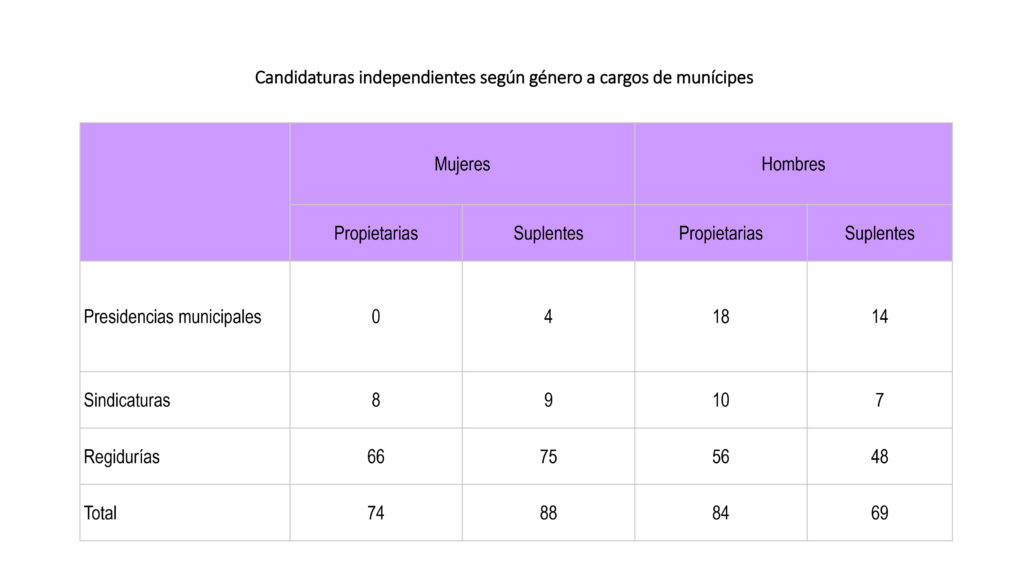This screenshot has height=576, width=1024.
Task: Click the Sindicaturas row label
Action: coord(127,400)
